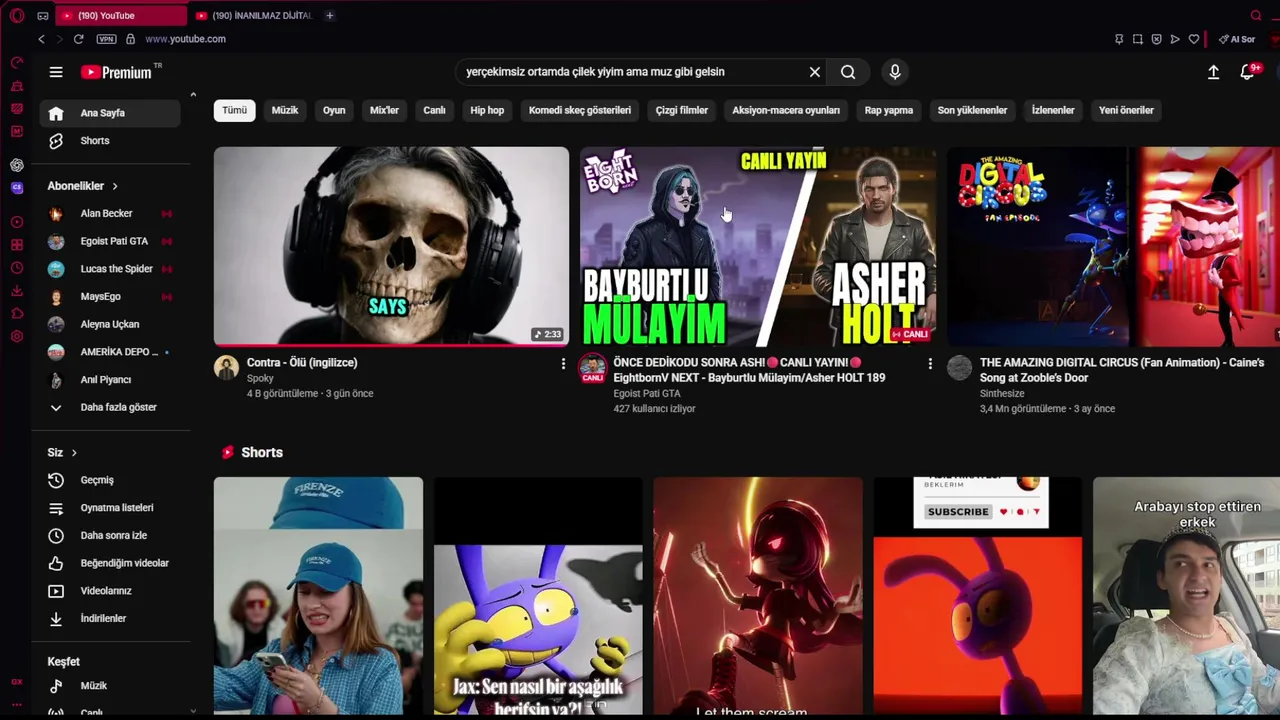The image size is (1280, 720).
Task: Click the AI Sor button
Action: pos(1237,39)
